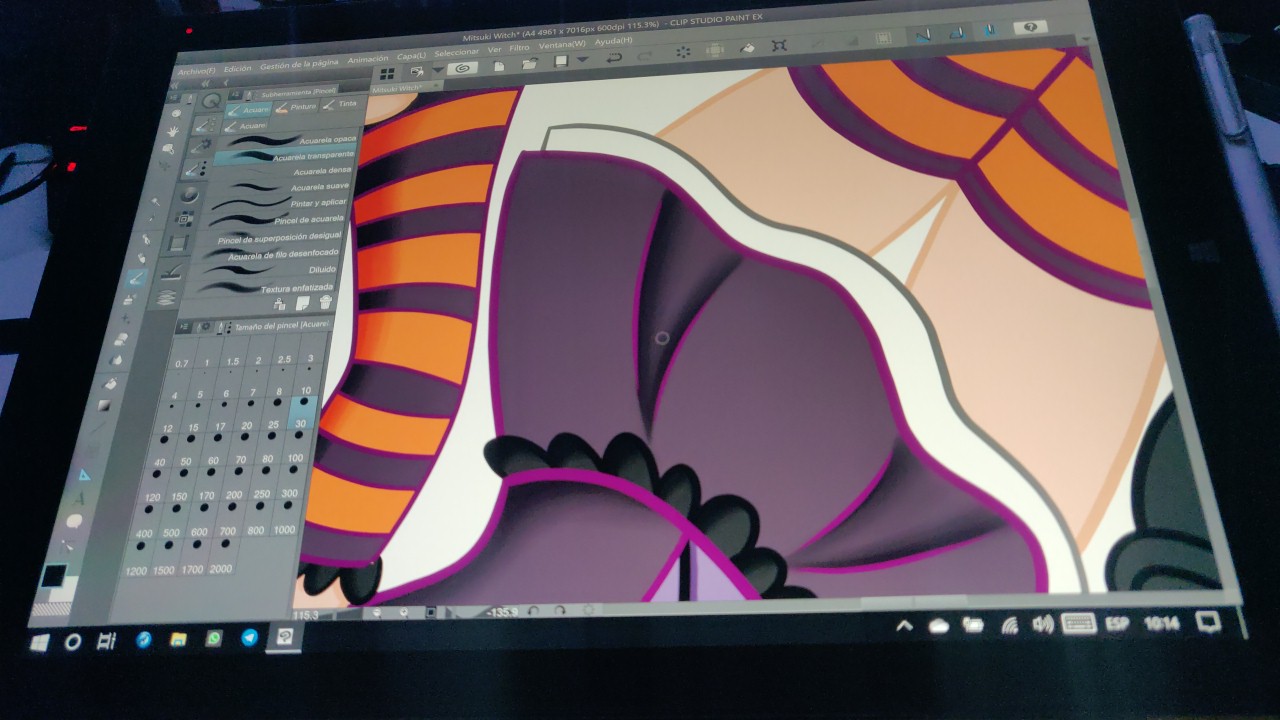
Task: Open the Ventana(W) menu
Action: (x=562, y=44)
